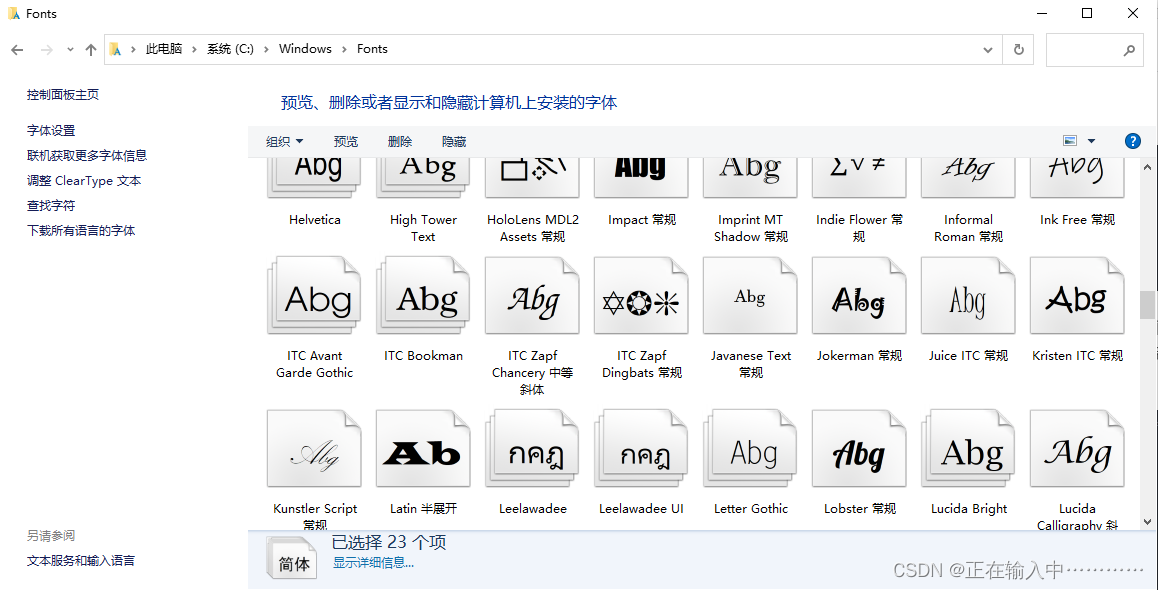Select the Impact font icon
Image resolution: width=1158 pixels, height=590 pixels.
pos(641,178)
